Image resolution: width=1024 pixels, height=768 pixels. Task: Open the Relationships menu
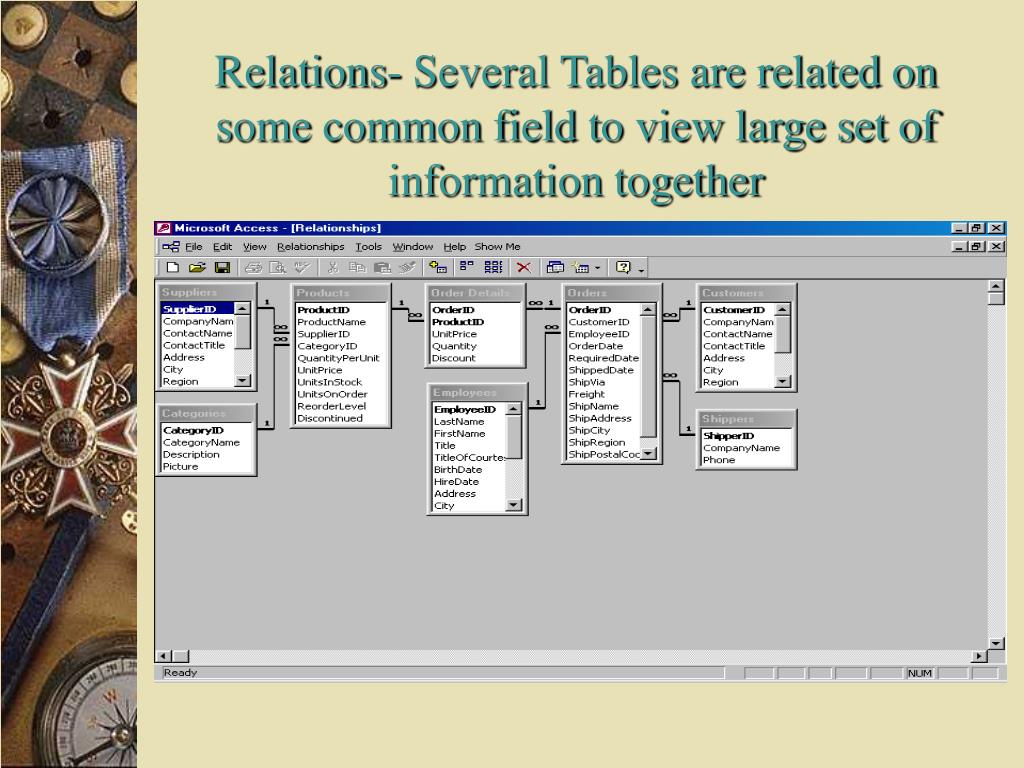(x=310, y=247)
